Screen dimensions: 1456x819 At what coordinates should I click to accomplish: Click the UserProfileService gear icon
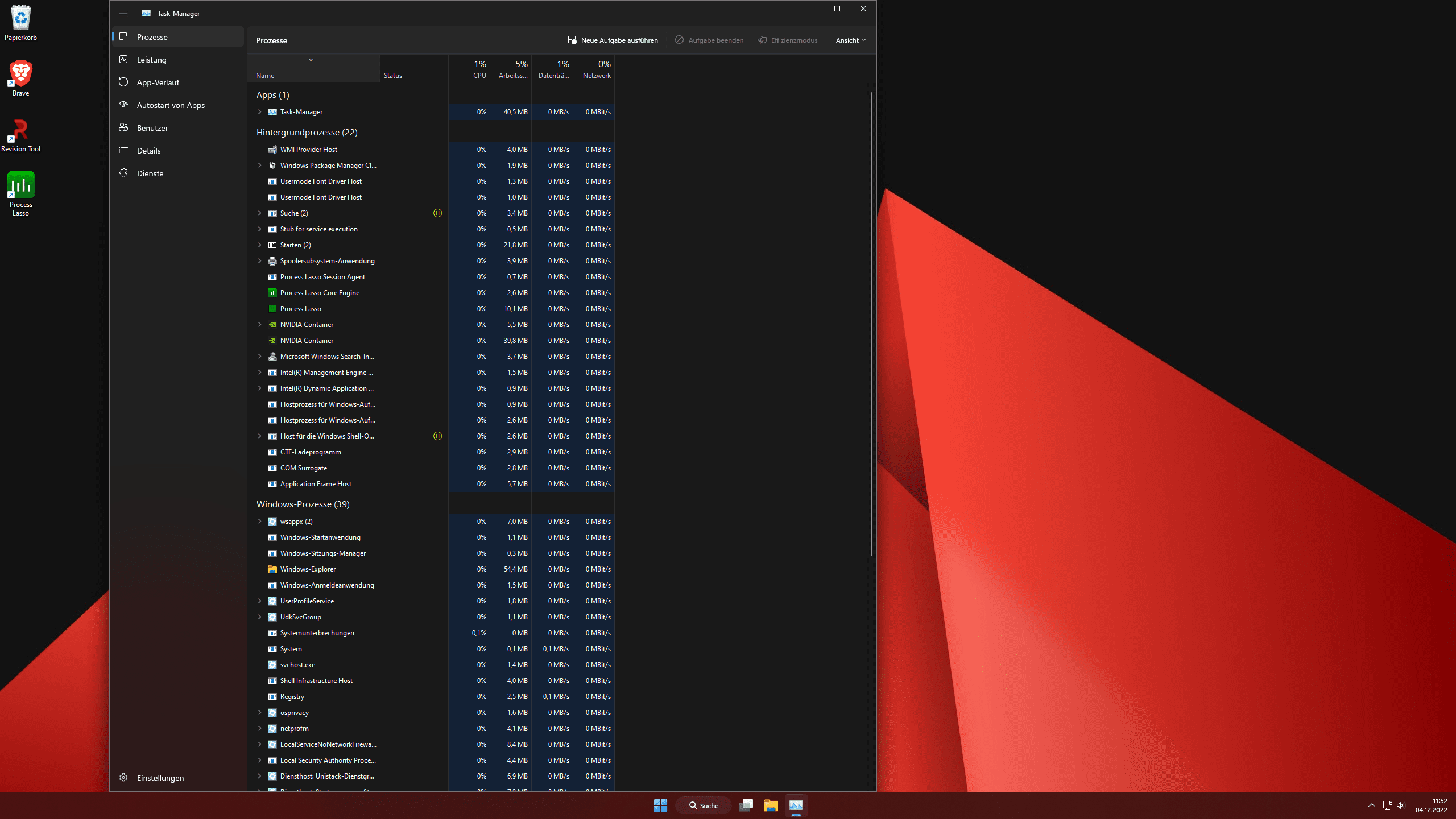272,601
